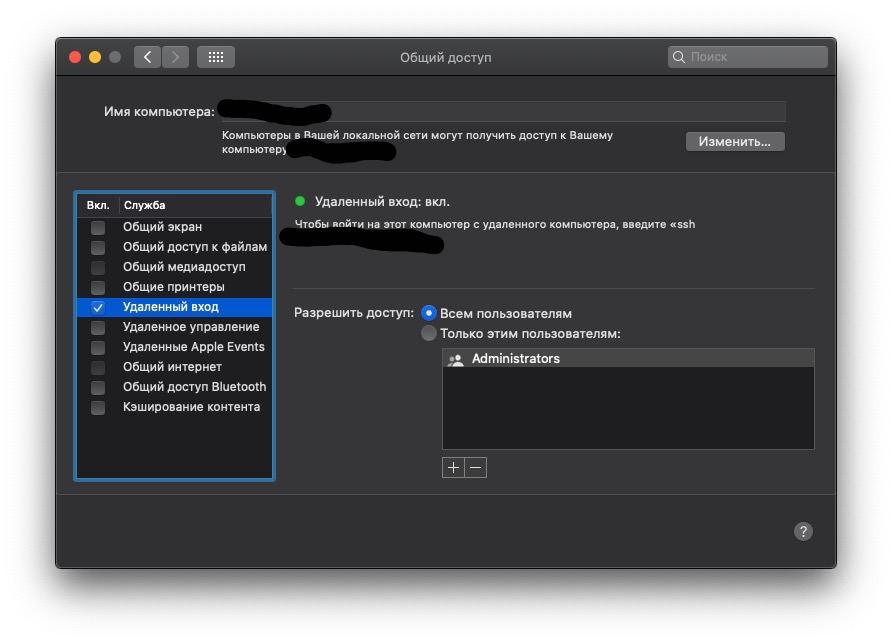Tick the Общие принтеры checkbox
The image size is (892, 642).
pyautogui.click(x=98, y=287)
